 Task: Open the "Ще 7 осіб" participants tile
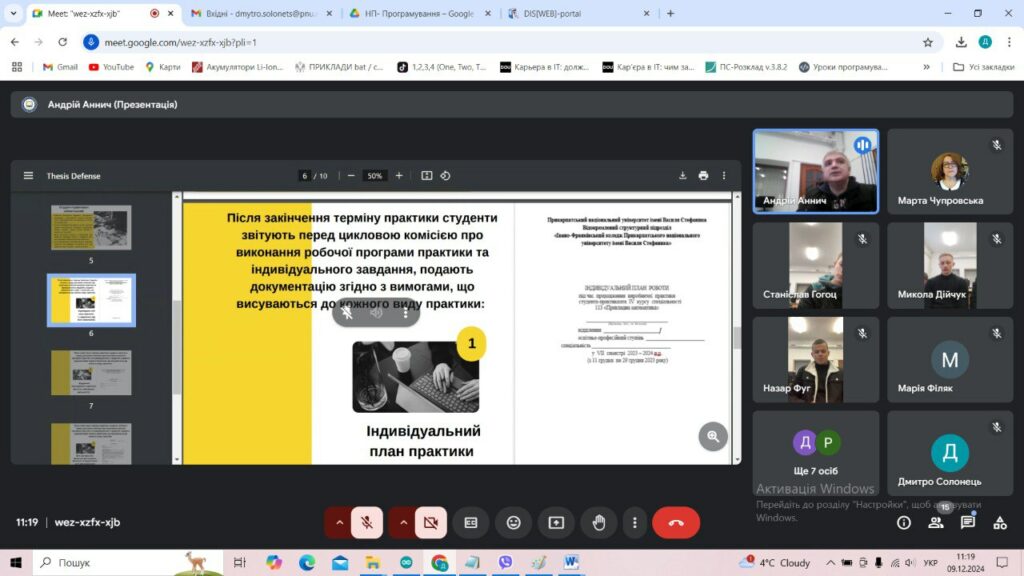click(x=816, y=452)
